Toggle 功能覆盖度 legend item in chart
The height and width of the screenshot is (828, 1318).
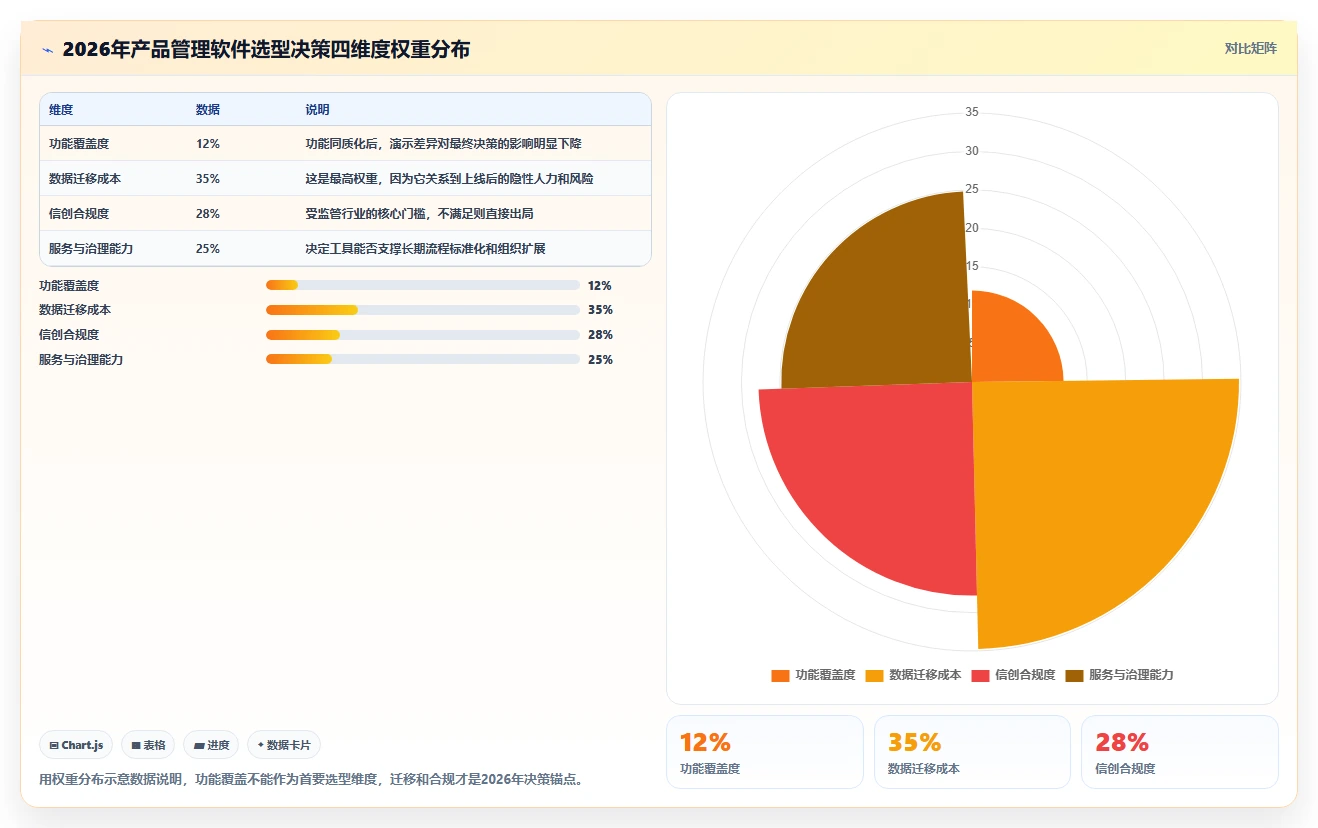(x=813, y=675)
